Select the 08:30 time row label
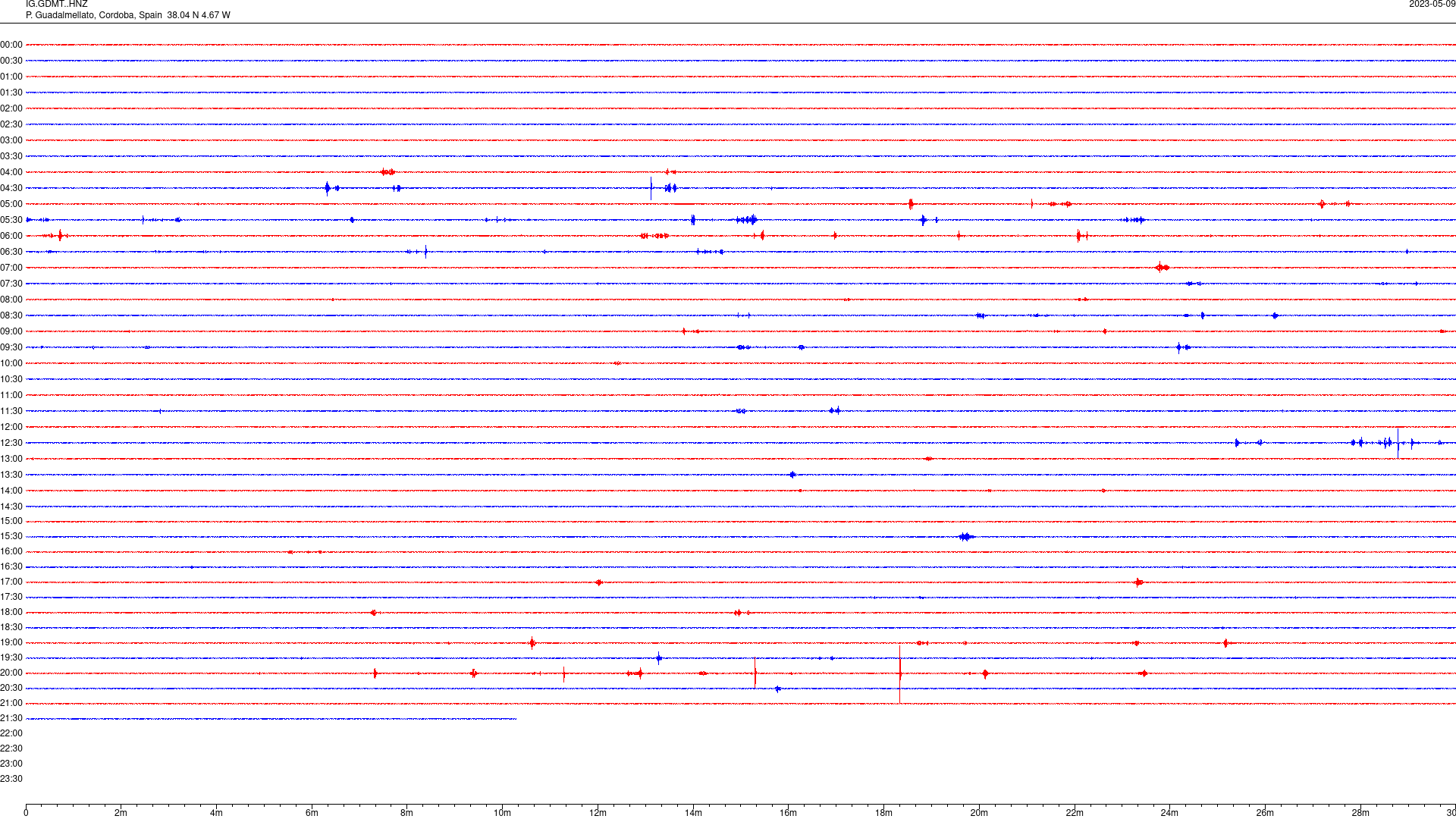The height and width of the screenshot is (819, 1456). [x=11, y=315]
